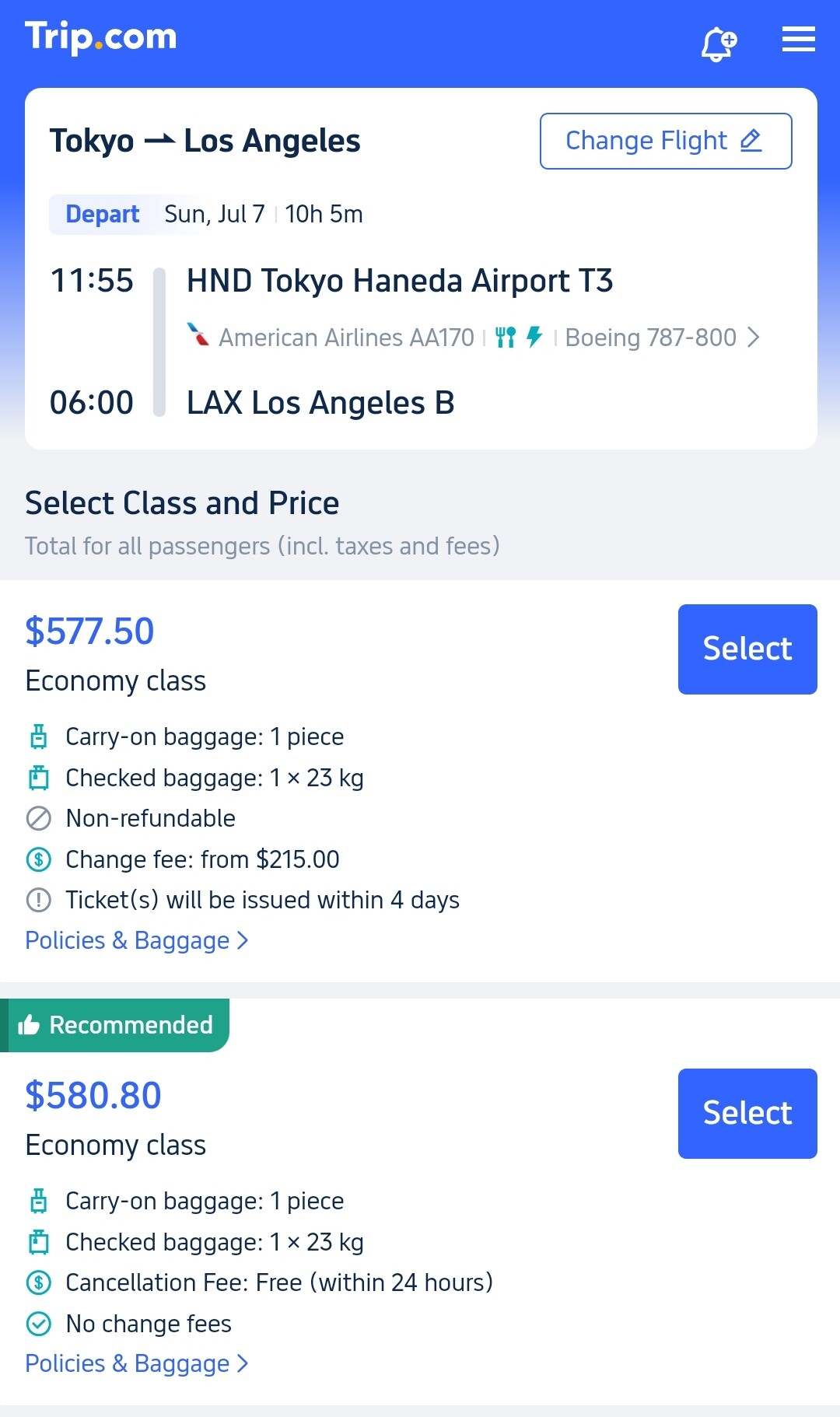
Task: Tap the Recommended thumbs-up badge
Action: (x=115, y=1025)
